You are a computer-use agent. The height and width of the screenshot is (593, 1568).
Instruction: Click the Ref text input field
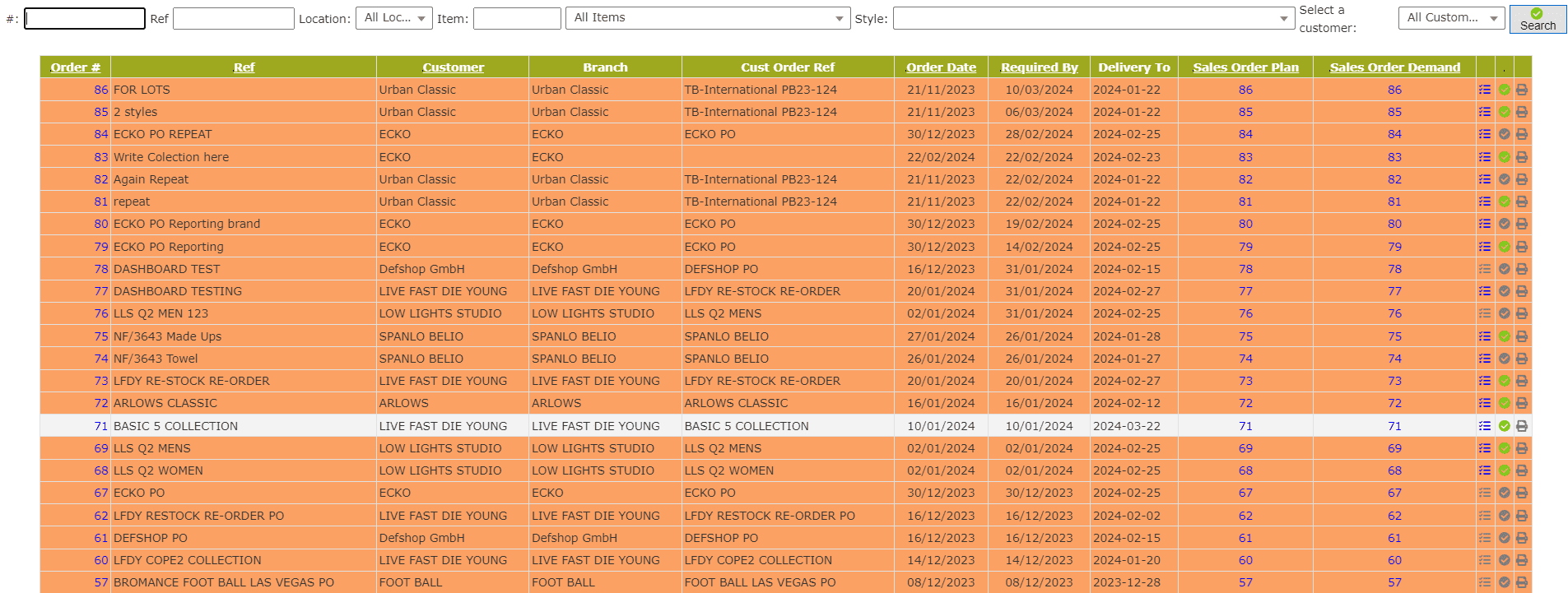click(233, 18)
